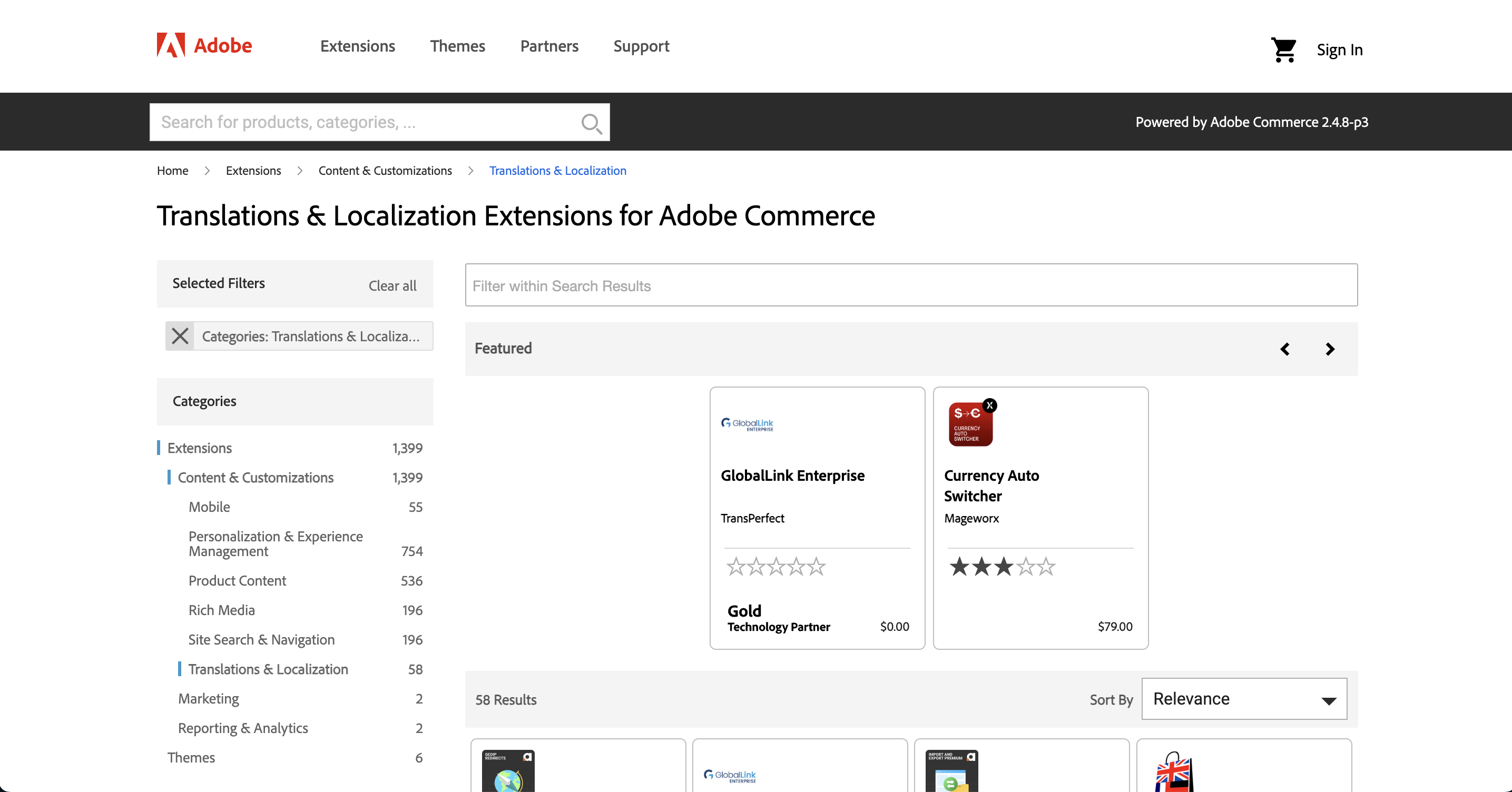Go to Content & Customizations breadcrumb

(385, 171)
